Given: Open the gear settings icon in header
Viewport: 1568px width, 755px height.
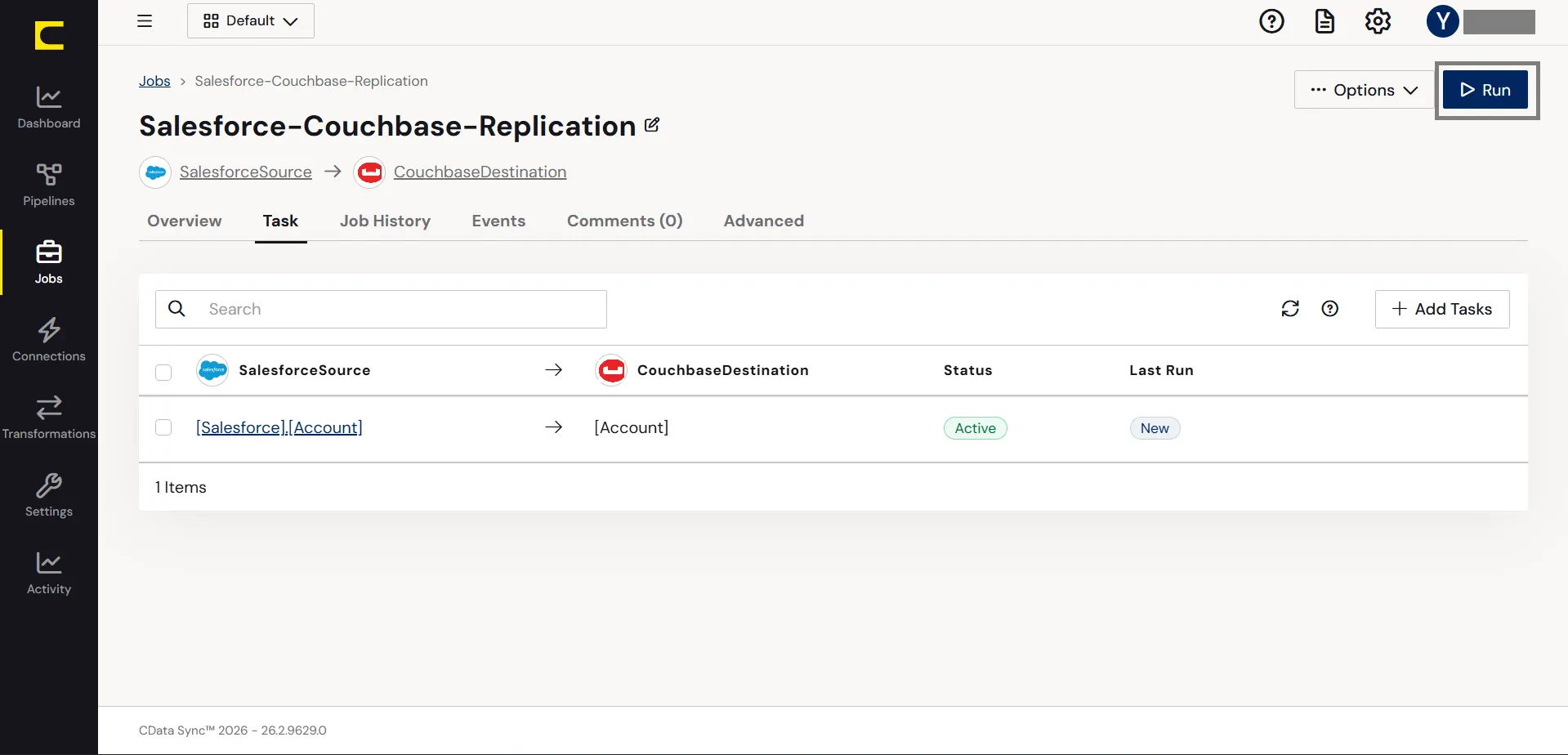Looking at the screenshot, I should (1378, 21).
